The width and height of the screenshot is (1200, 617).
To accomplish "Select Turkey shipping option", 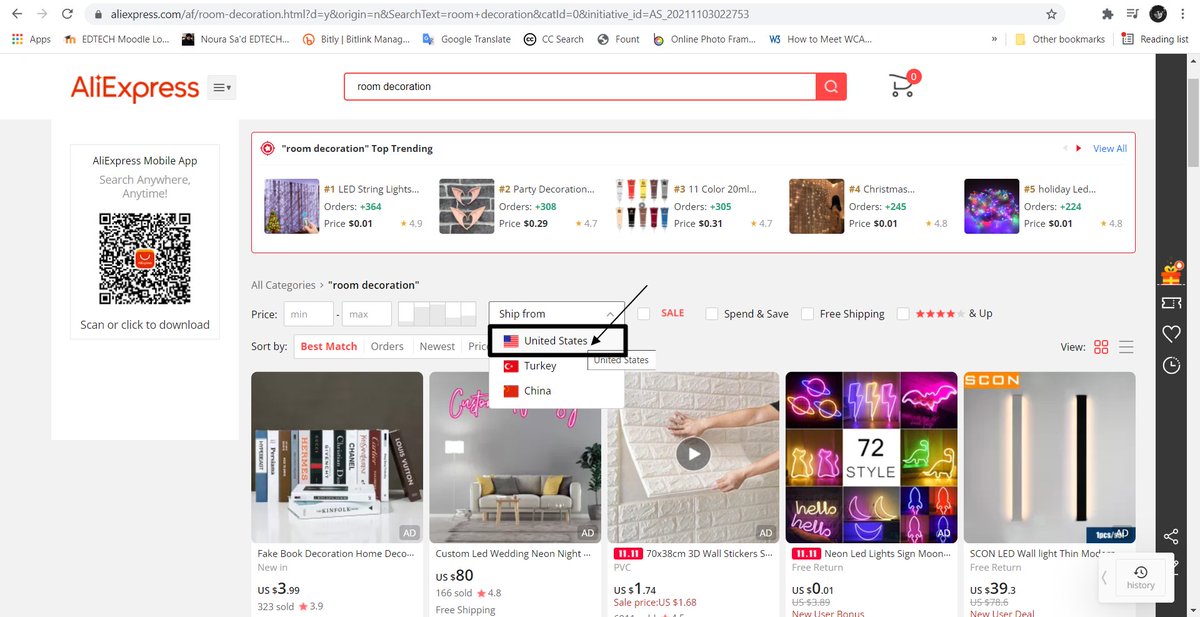I will 557,366.
